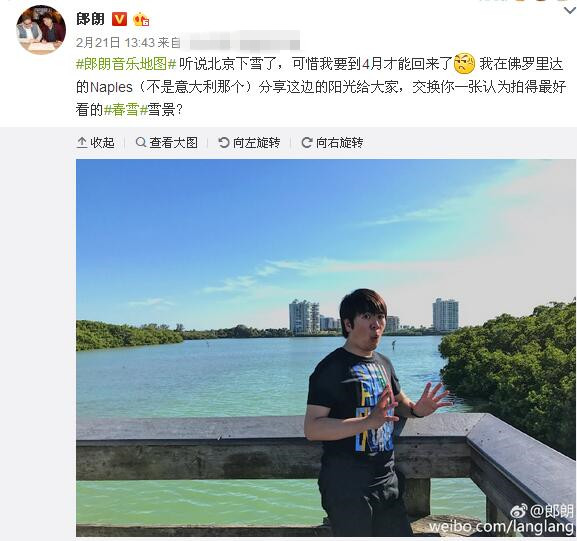This screenshot has height=541, width=577.
Task: Open the #春雪# hashtag link
Action: click(125, 110)
